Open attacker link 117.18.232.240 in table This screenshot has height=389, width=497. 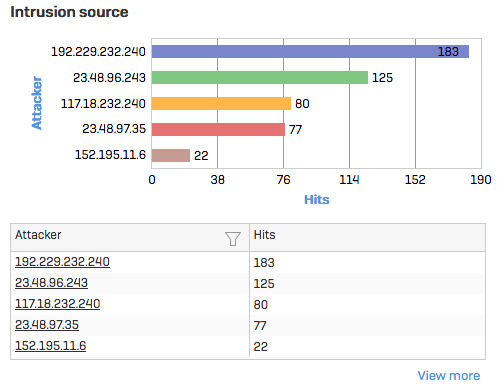click(58, 304)
